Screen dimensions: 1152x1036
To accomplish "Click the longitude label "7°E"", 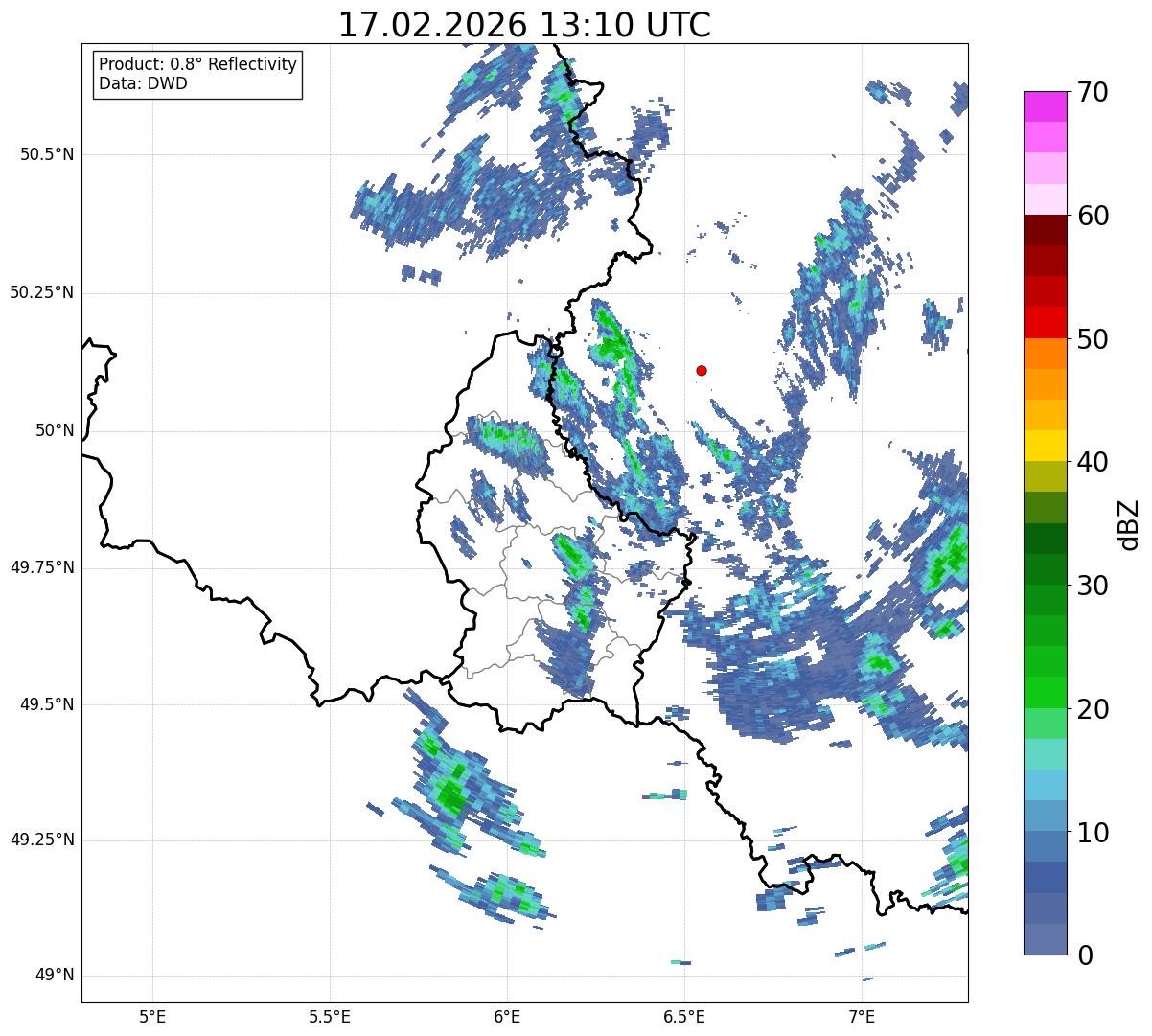I will (862, 1016).
